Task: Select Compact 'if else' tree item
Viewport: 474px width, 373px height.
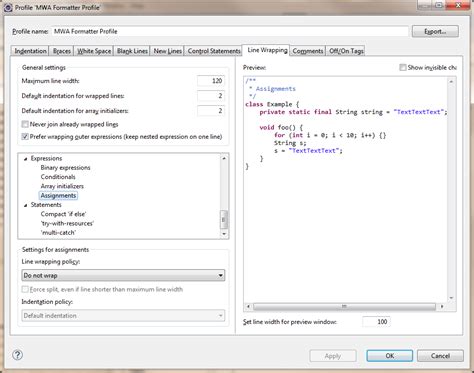Action: pyautogui.click(x=63, y=214)
